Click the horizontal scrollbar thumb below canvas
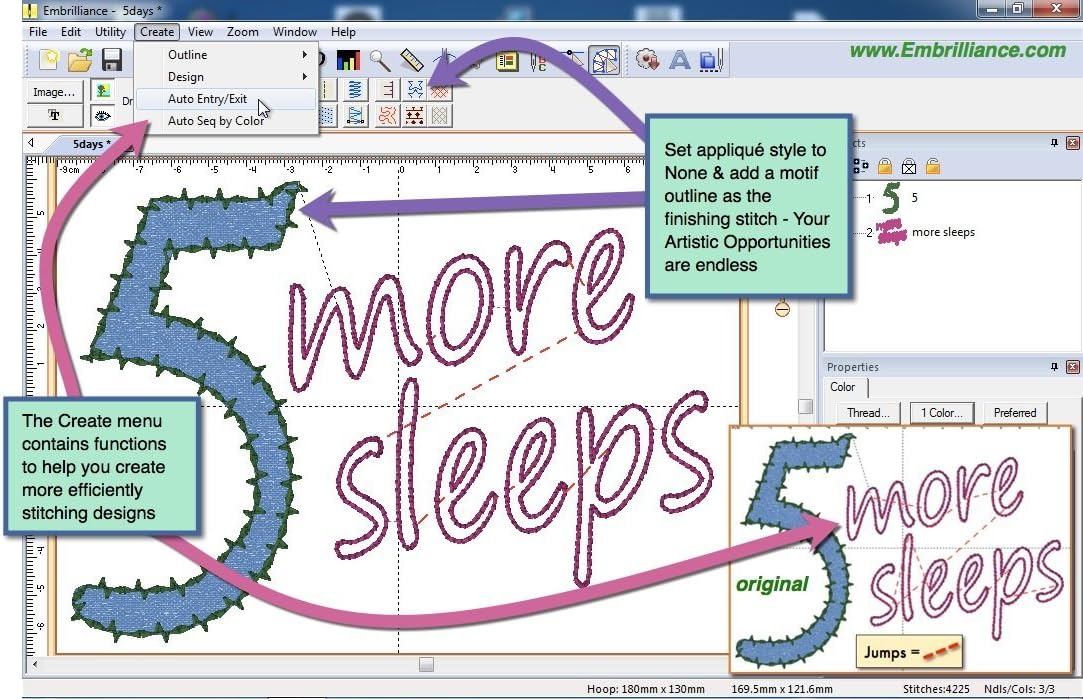 [426, 664]
